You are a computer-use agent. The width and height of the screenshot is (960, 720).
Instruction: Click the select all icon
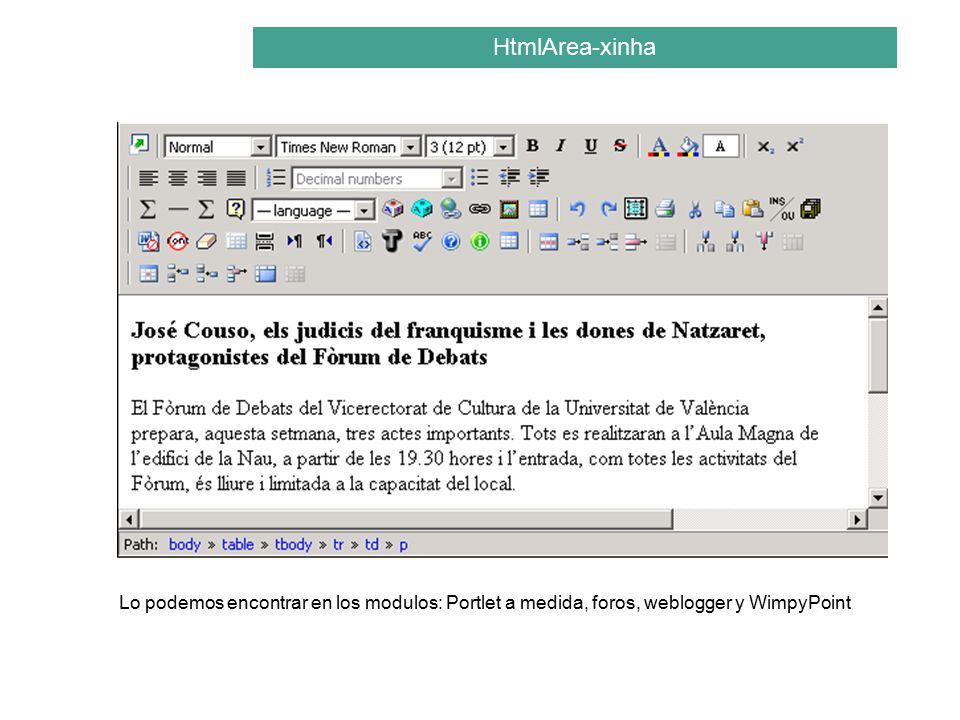tap(636, 209)
